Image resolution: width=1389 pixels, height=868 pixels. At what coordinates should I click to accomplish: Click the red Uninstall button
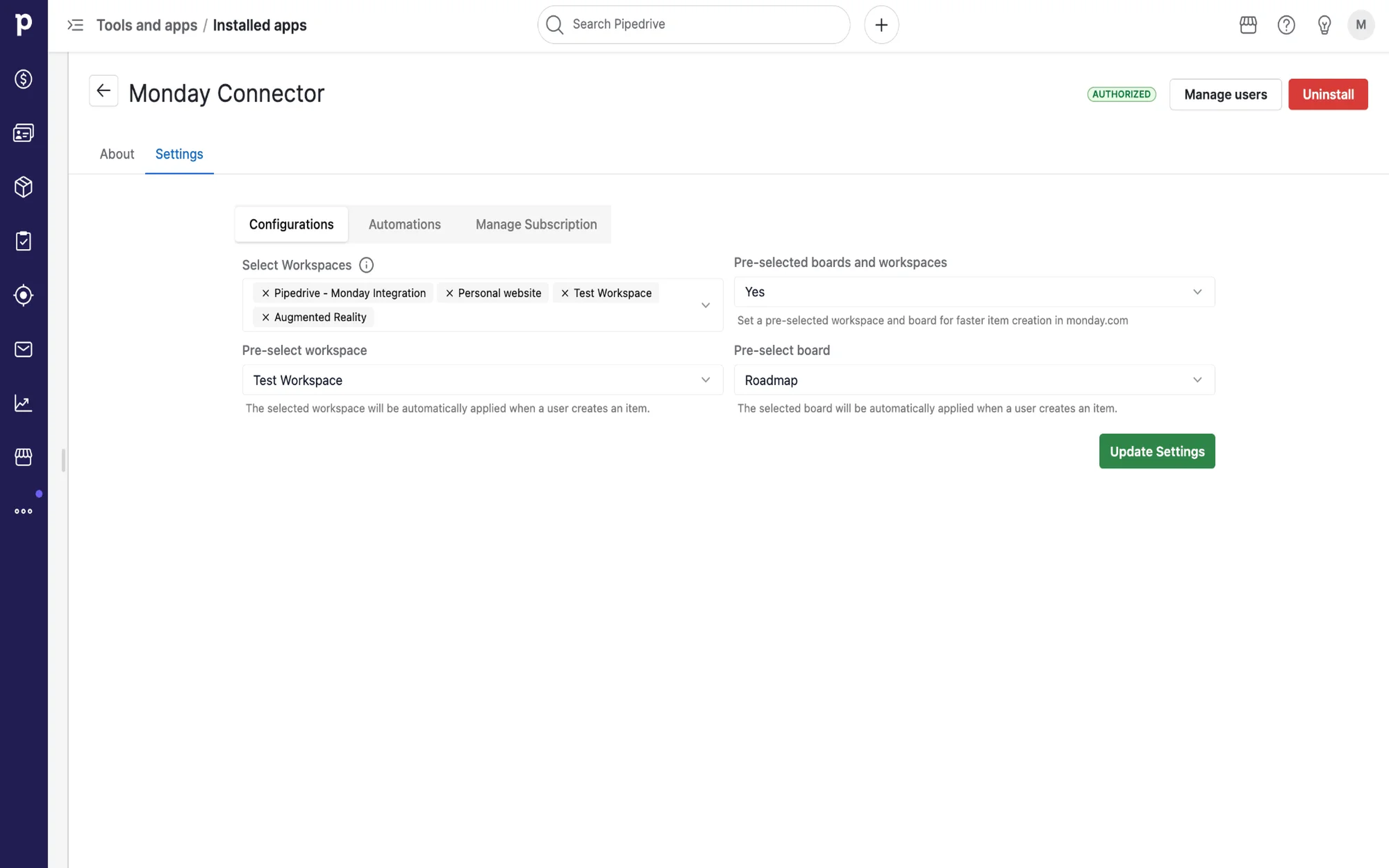(1328, 94)
